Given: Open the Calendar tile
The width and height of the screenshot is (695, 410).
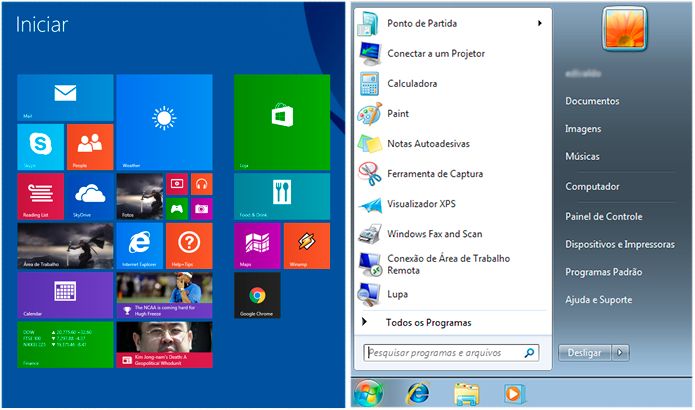Looking at the screenshot, I should [65, 295].
